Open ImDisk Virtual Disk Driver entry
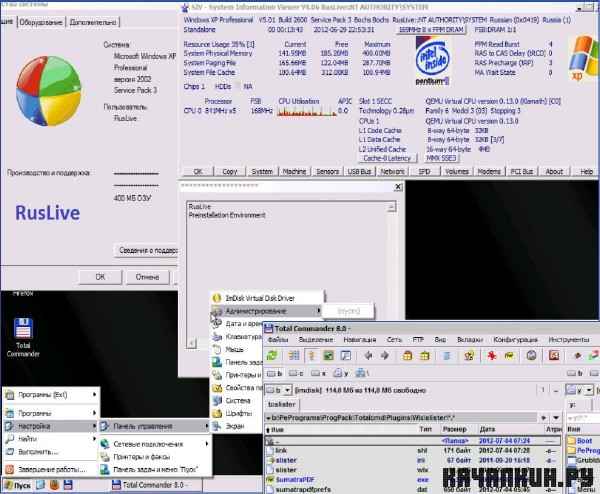600x494 pixels. (x=267, y=298)
